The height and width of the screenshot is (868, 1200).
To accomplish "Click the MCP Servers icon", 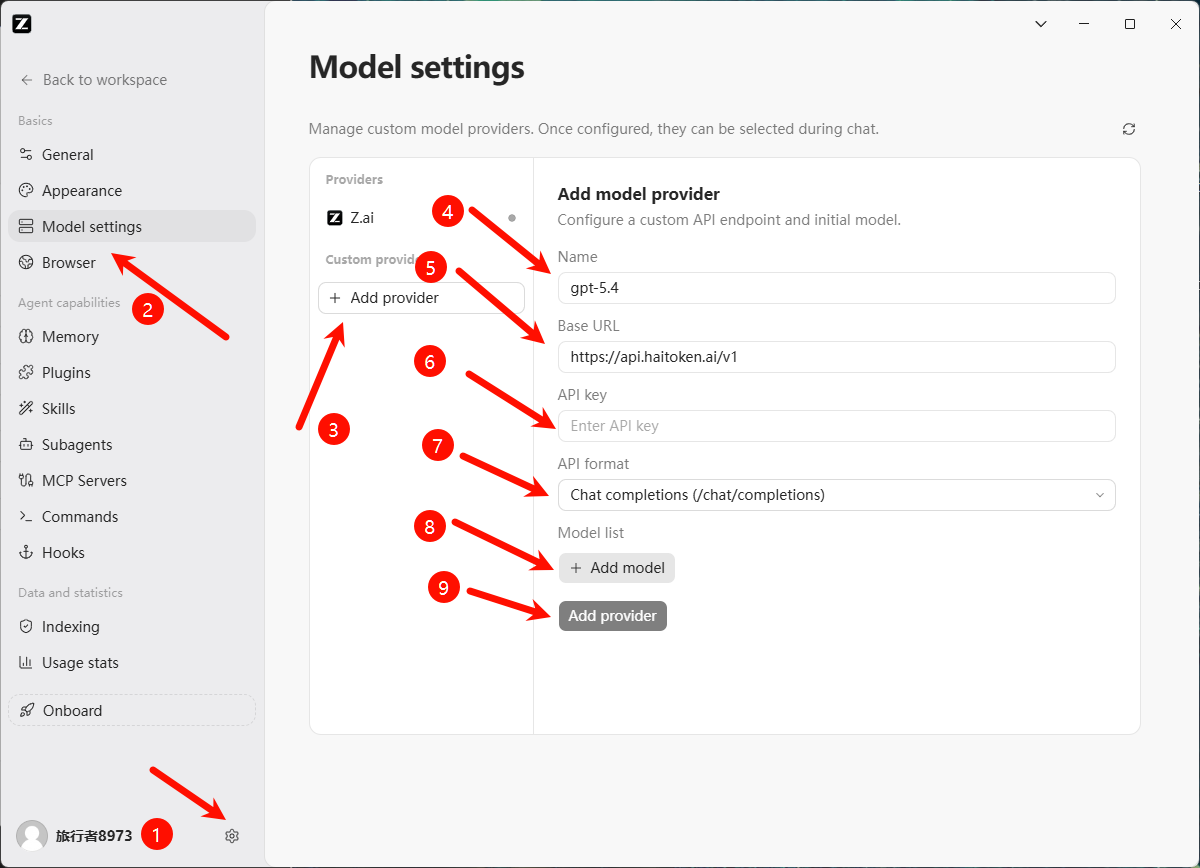I will pos(26,481).
